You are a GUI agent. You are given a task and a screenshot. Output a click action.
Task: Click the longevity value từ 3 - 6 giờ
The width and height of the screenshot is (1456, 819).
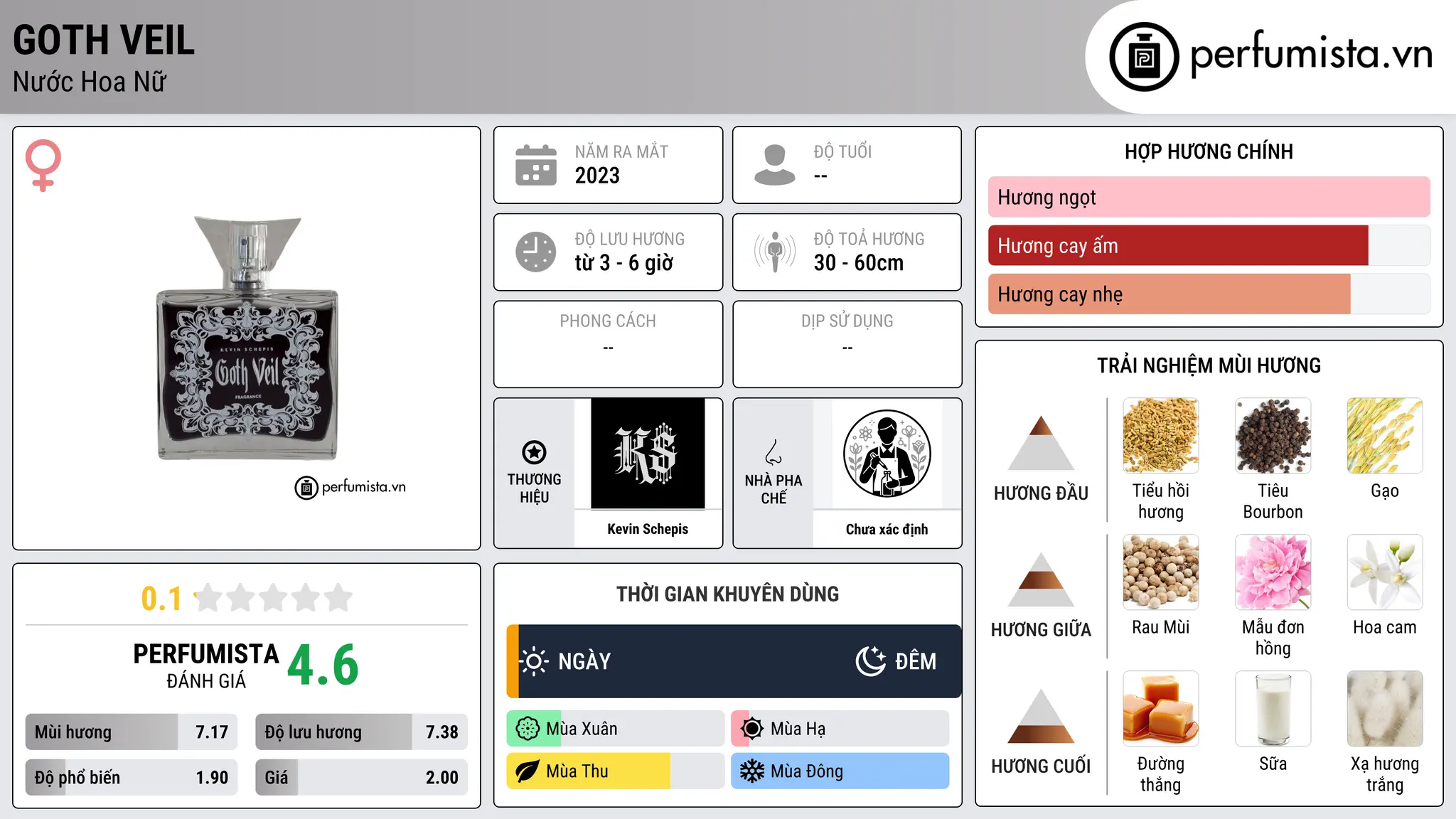click(623, 263)
